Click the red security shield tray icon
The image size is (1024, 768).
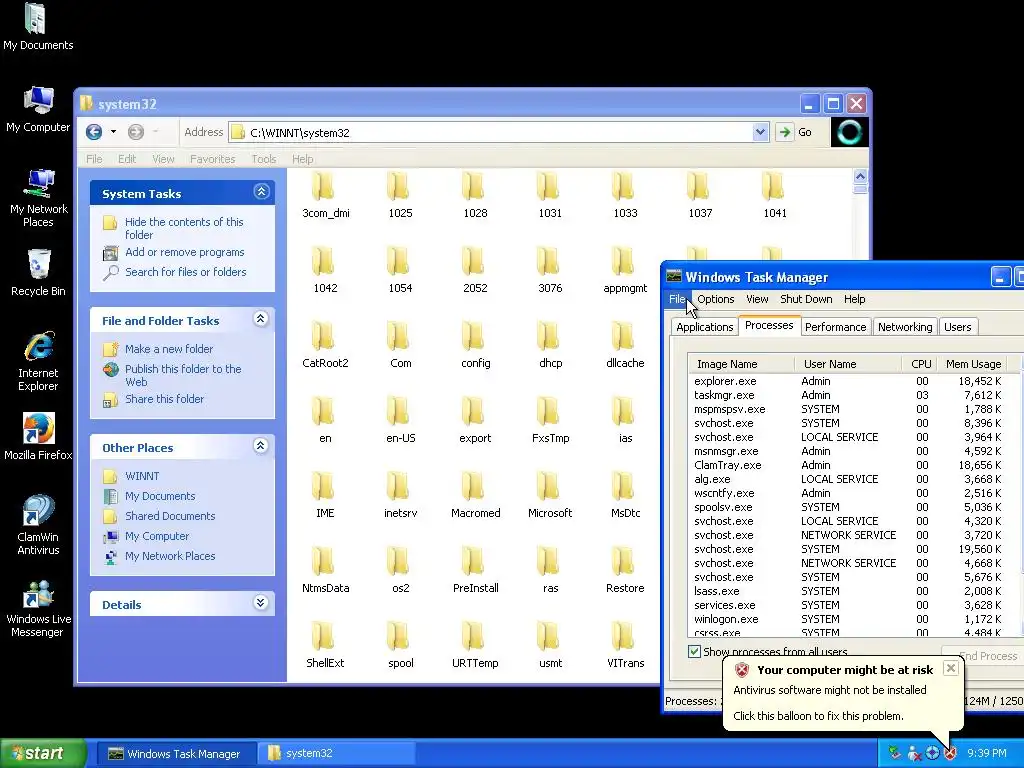pyautogui.click(x=950, y=754)
